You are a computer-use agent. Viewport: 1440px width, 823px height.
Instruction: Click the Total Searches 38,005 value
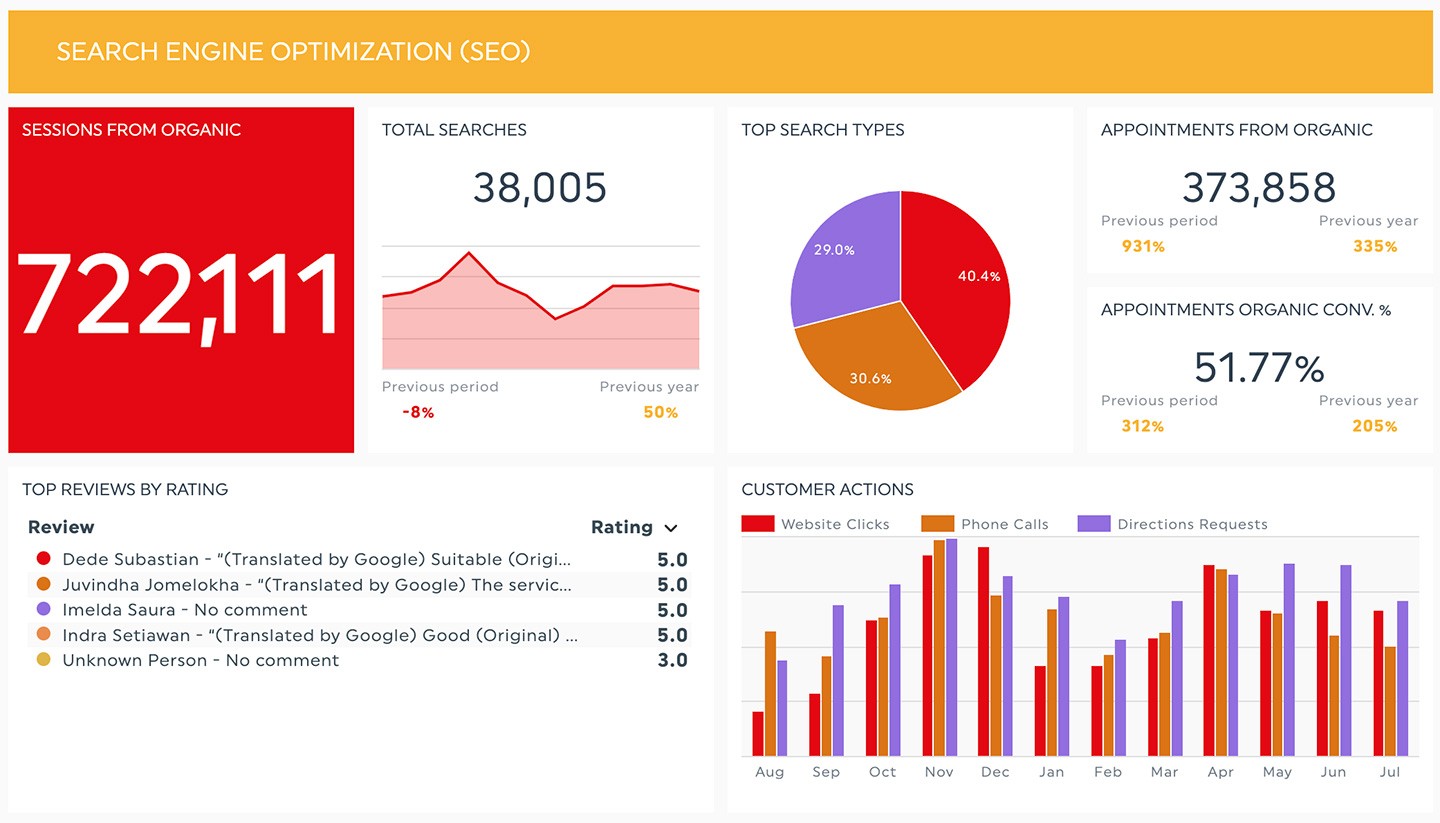click(x=540, y=188)
